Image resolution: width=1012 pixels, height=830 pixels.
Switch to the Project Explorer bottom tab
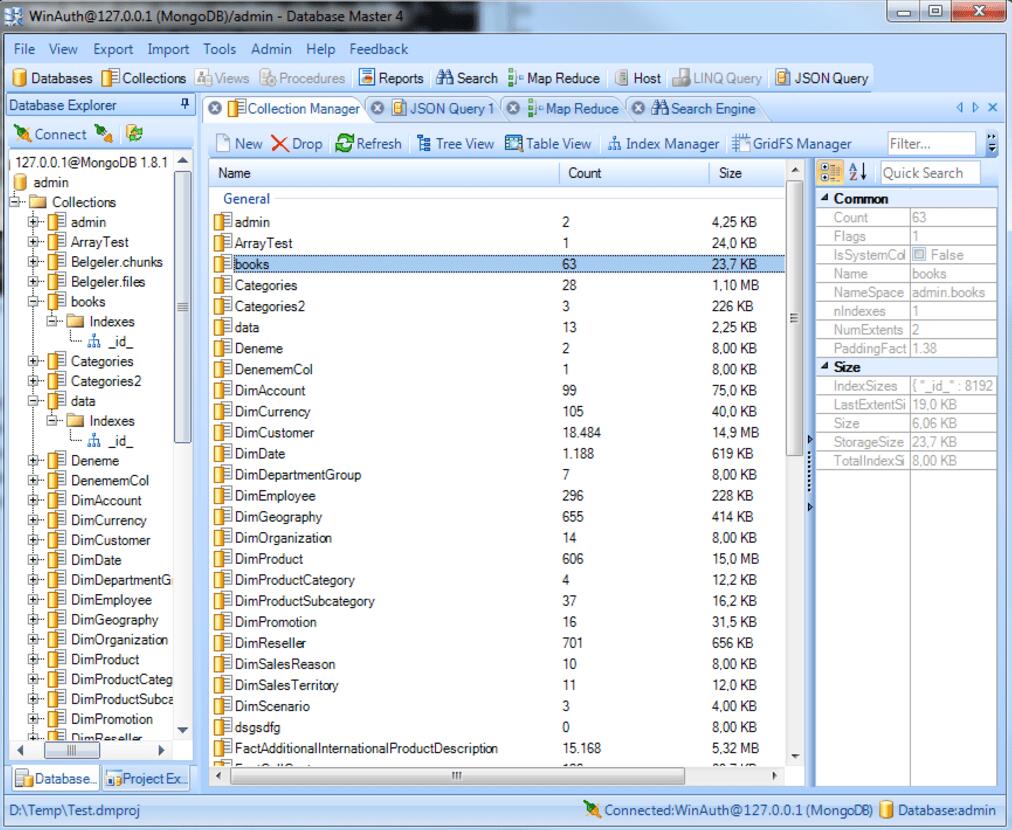click(x=147, y=779)
